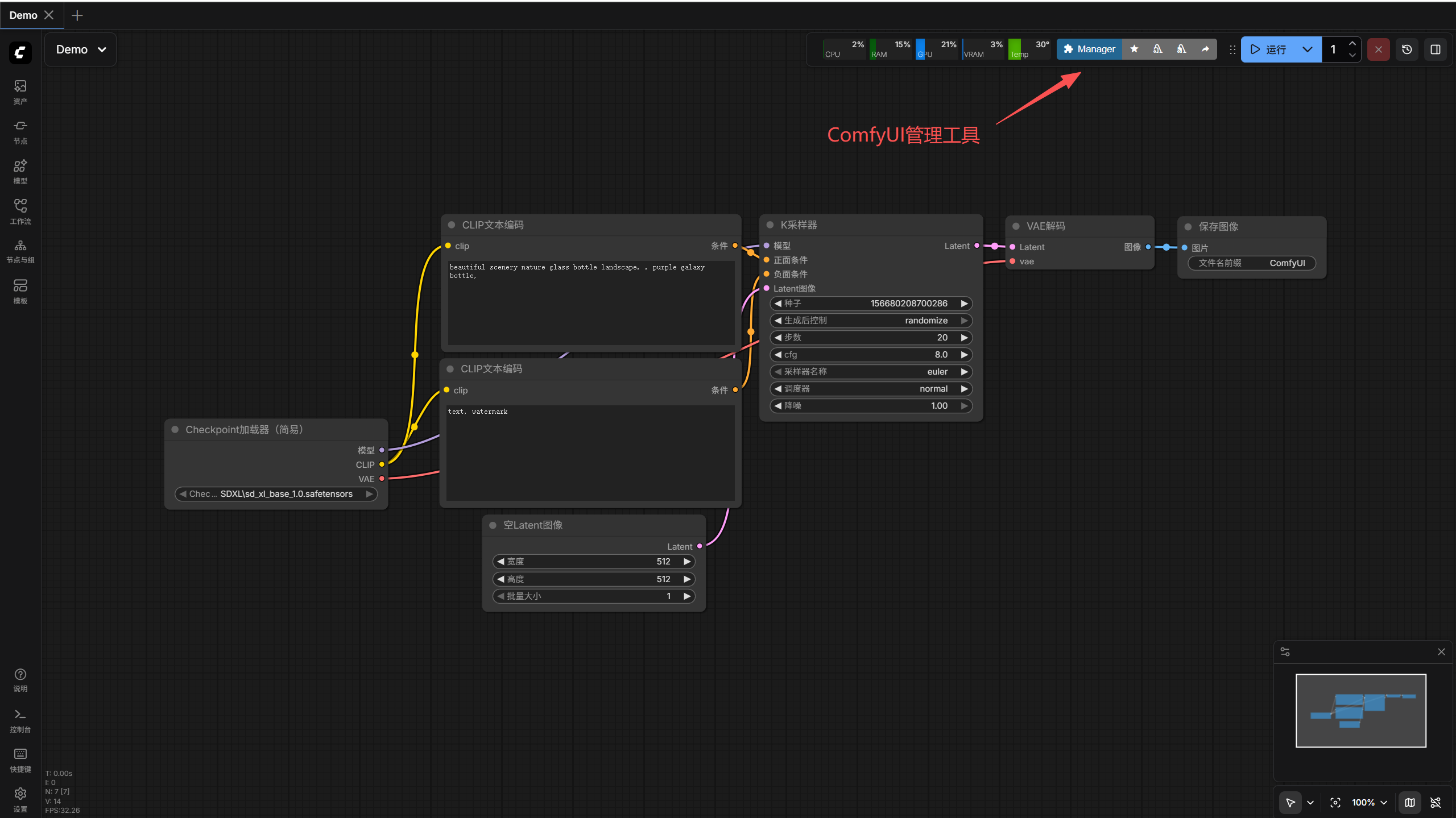Open the Run (运行) options dropdown arrow
Image resolution: width=1456 pixels, height=818 pixels.
1308,49
